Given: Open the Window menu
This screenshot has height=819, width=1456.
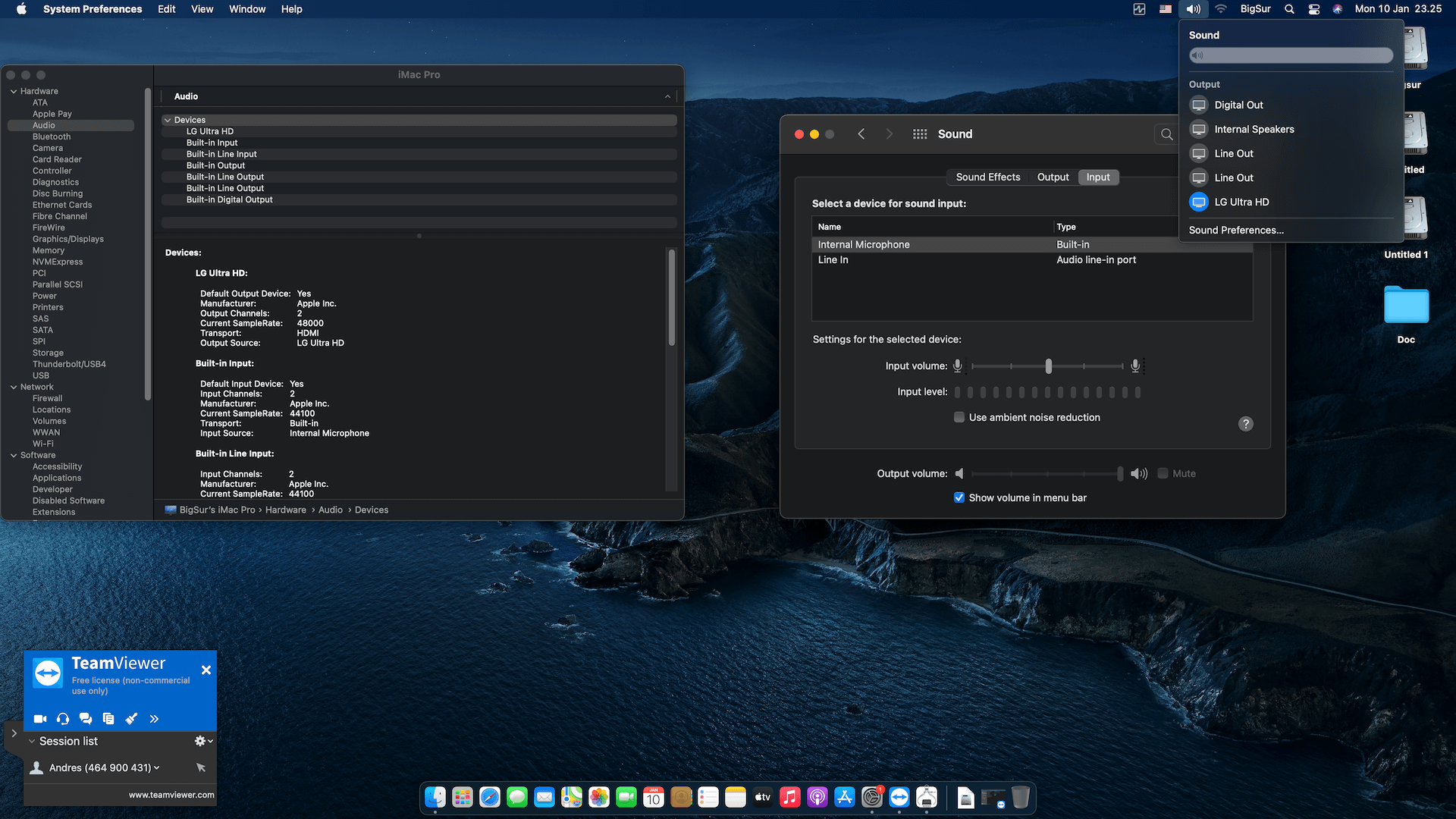Looking at the screenshot, I should click(246, 9).
